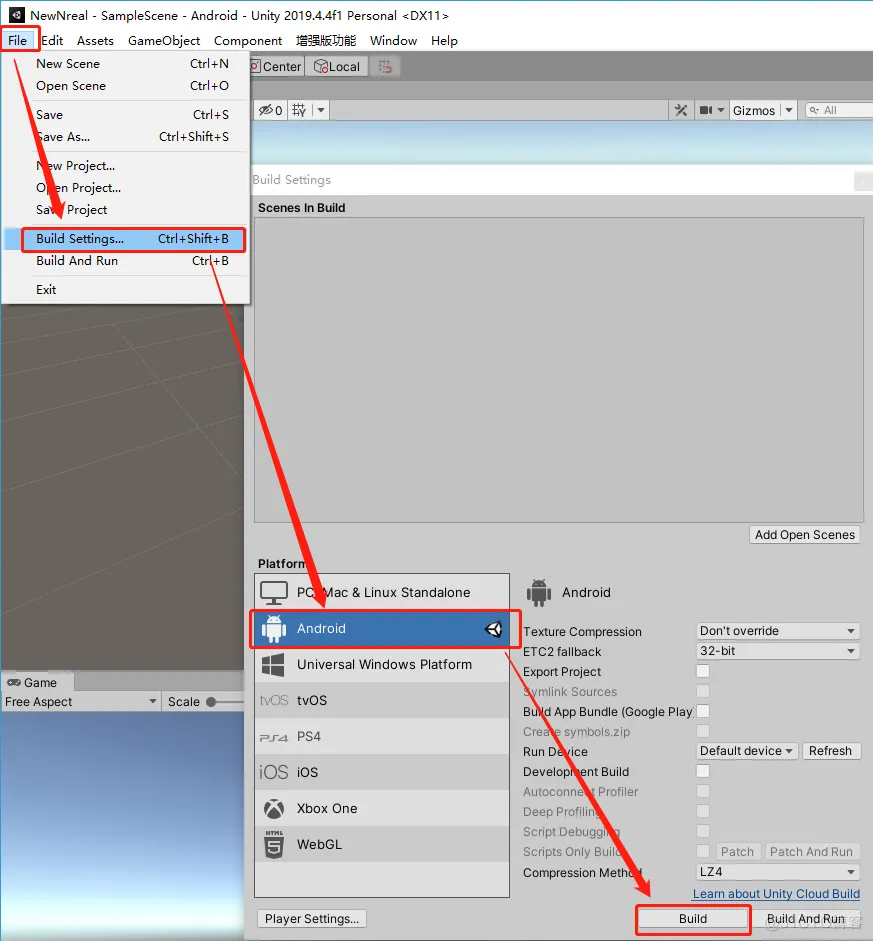Image resolution: width=873 pixels, height=941 pixels.
Task: Select the Universal Windows Platform icon
Action: click(x=274, y=665)
